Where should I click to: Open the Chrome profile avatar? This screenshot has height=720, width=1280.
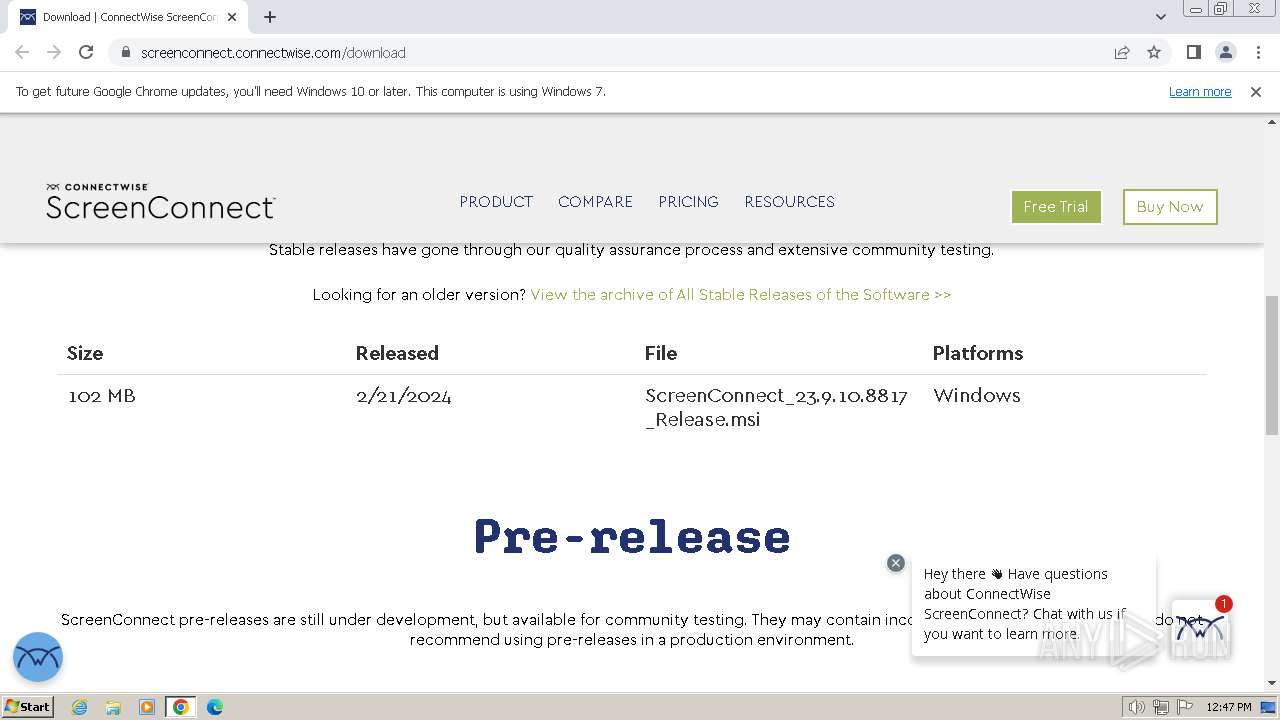[1225, 52]
